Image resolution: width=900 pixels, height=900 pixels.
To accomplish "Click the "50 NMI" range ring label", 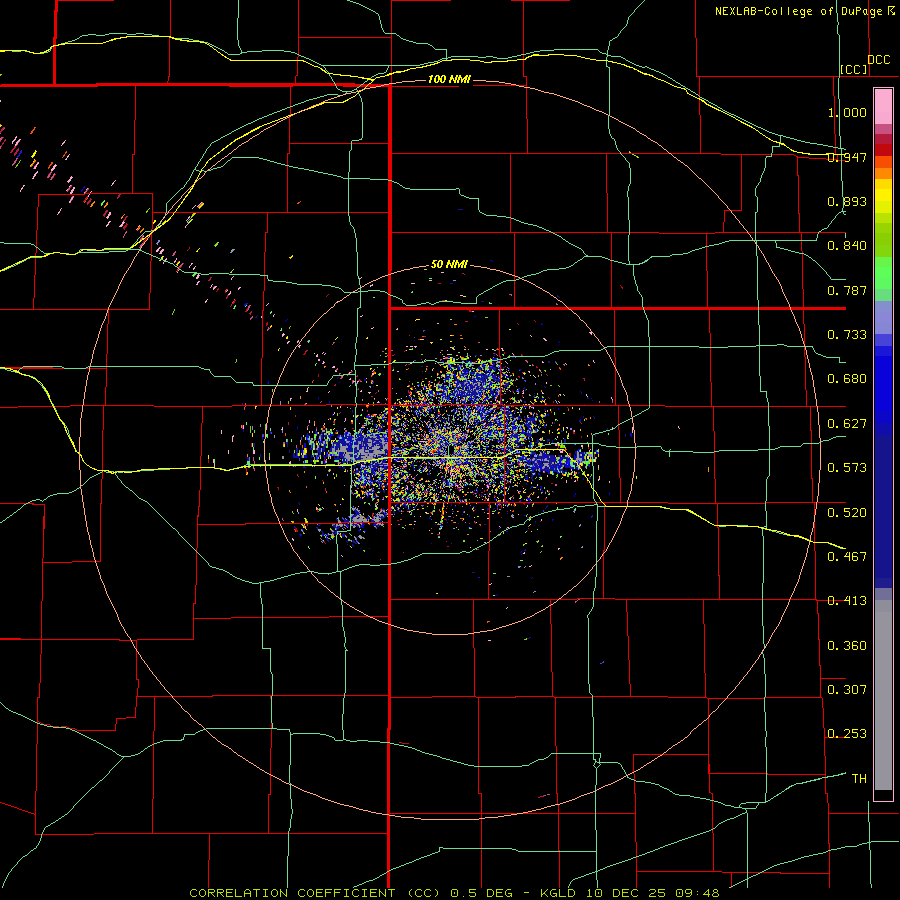I will click(449, 264).
